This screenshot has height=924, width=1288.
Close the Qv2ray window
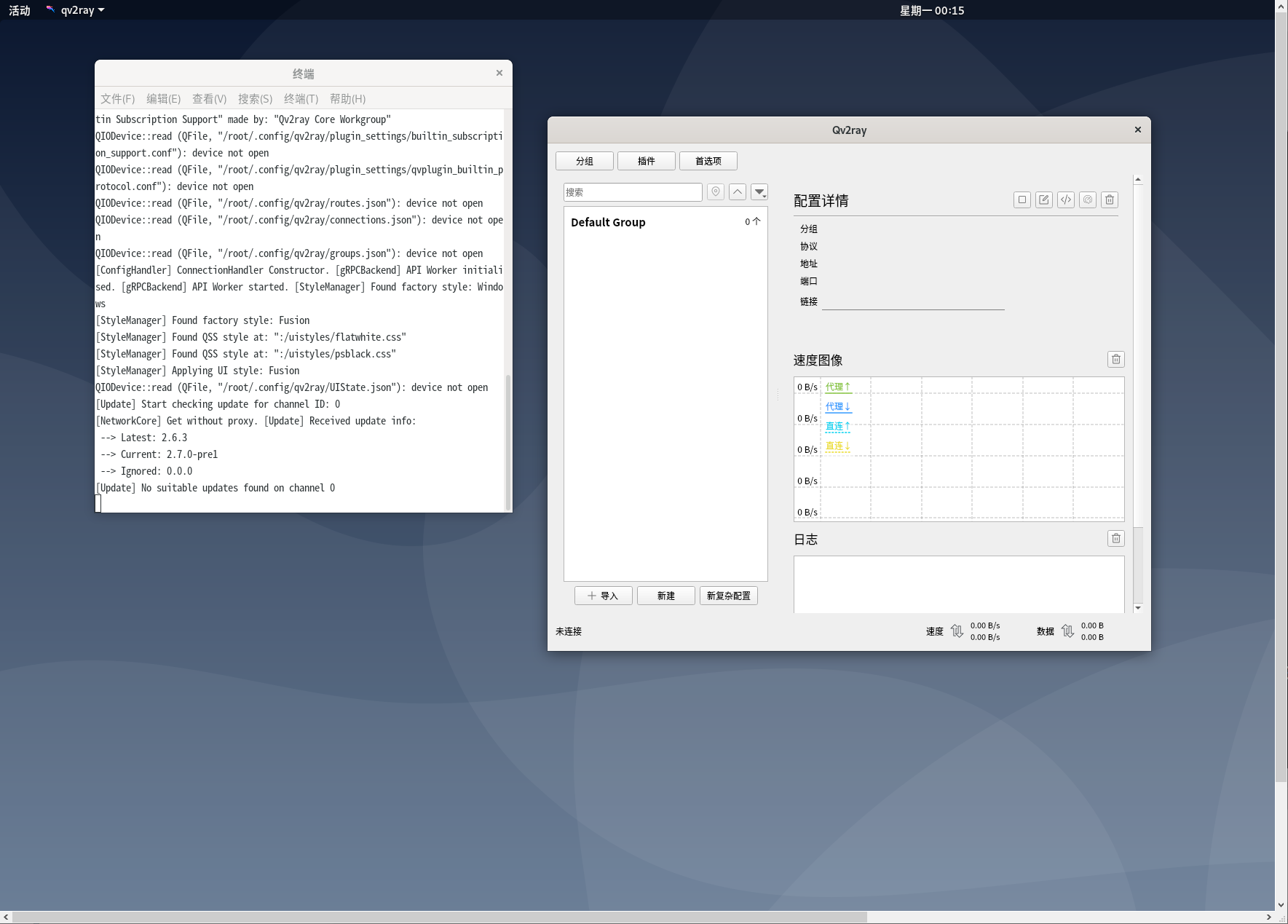point(1138,130)
